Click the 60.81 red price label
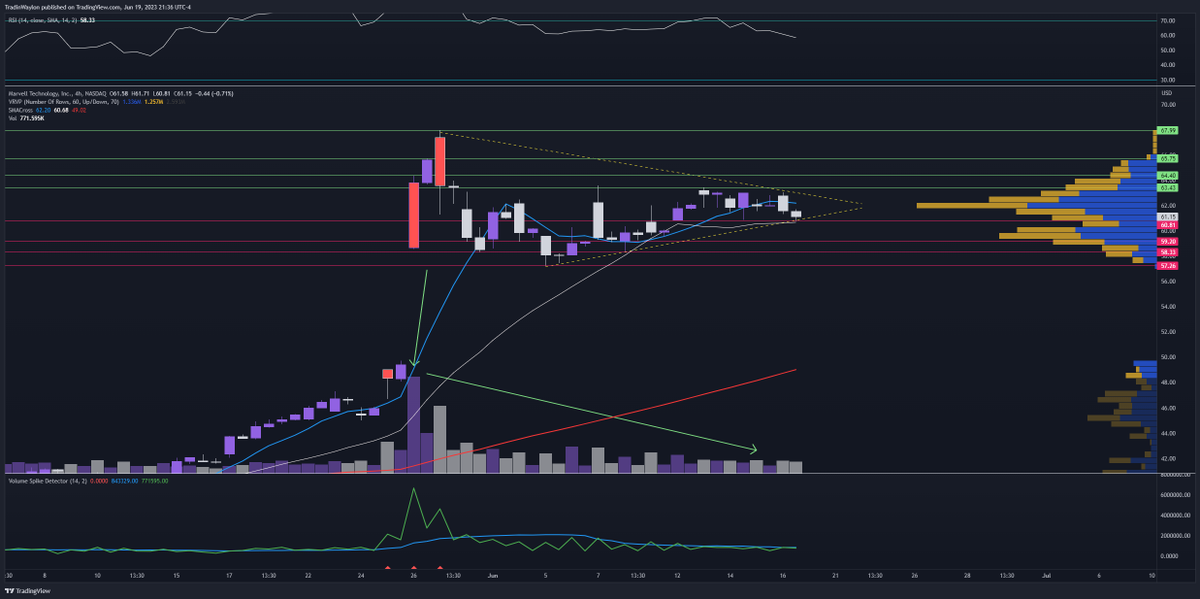Screen dimensions: 1200x599 point(1167,225)
